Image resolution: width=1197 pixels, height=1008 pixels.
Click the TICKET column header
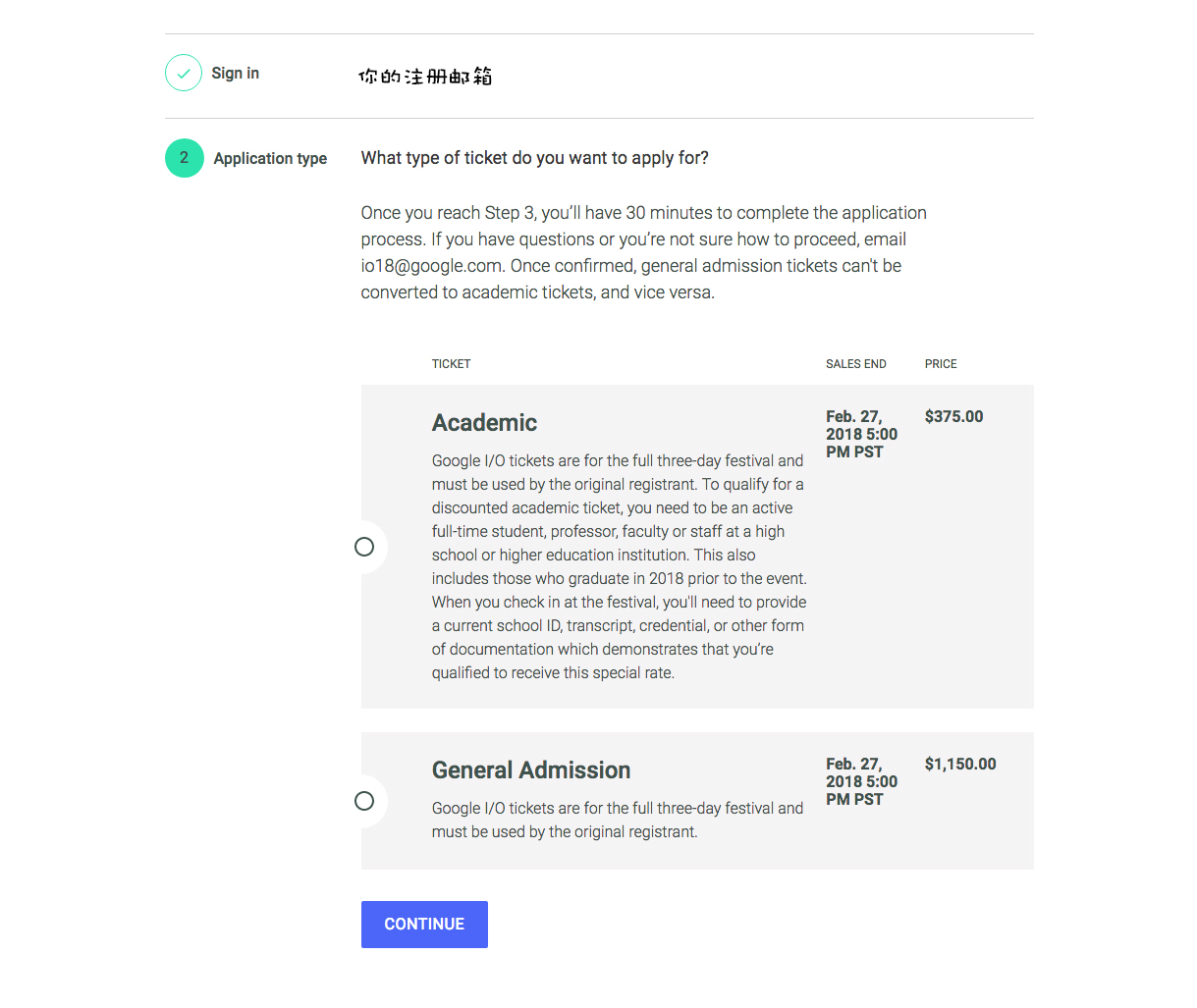(451, 364)
